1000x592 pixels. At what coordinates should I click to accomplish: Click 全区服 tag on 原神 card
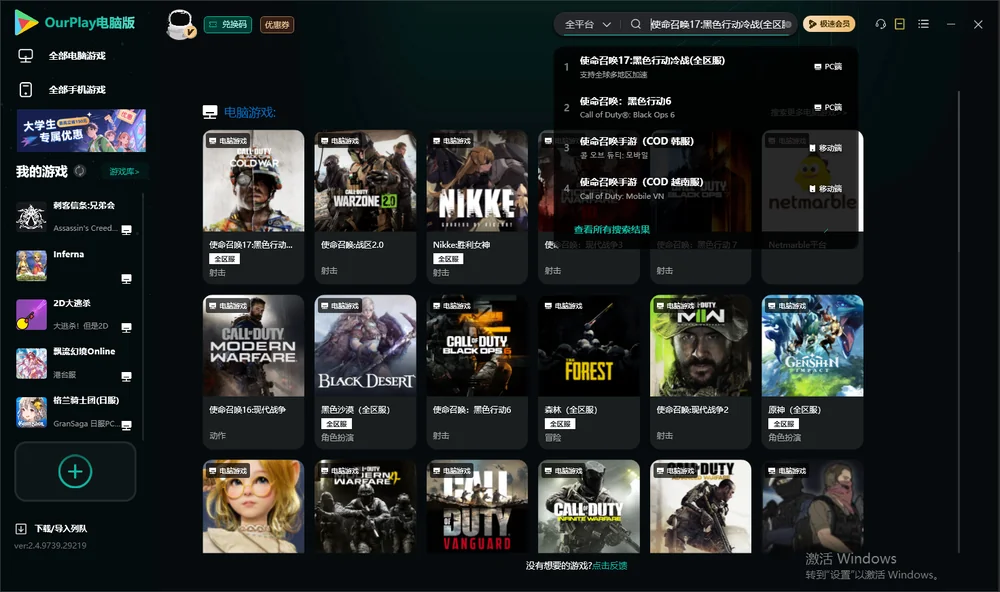tap(784, 424)
